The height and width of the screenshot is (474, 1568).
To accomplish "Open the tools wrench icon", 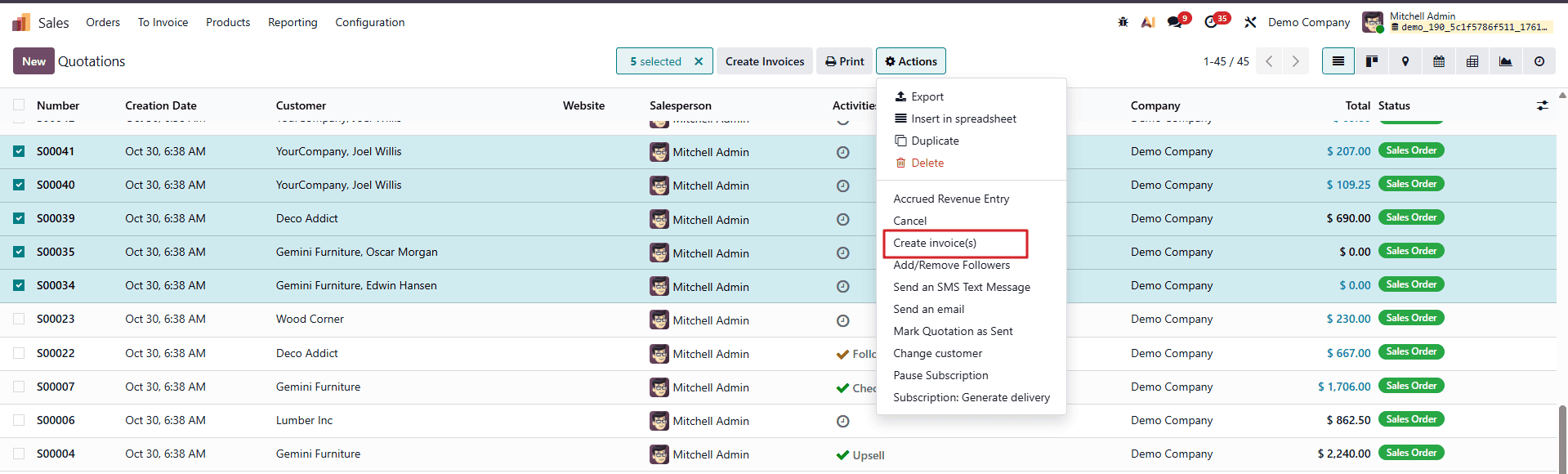I will tap(1250, 22).
